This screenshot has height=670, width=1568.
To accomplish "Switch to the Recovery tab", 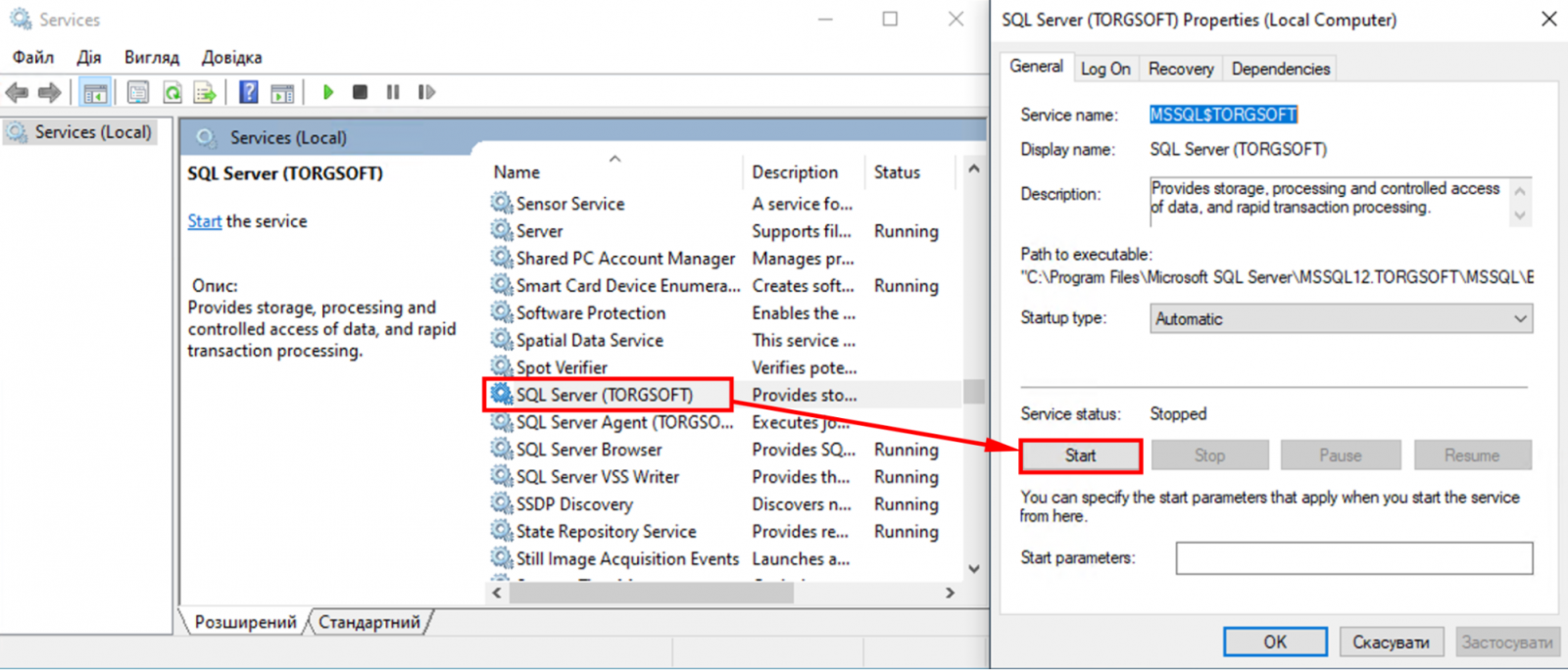I will [x=1181, y=69].
